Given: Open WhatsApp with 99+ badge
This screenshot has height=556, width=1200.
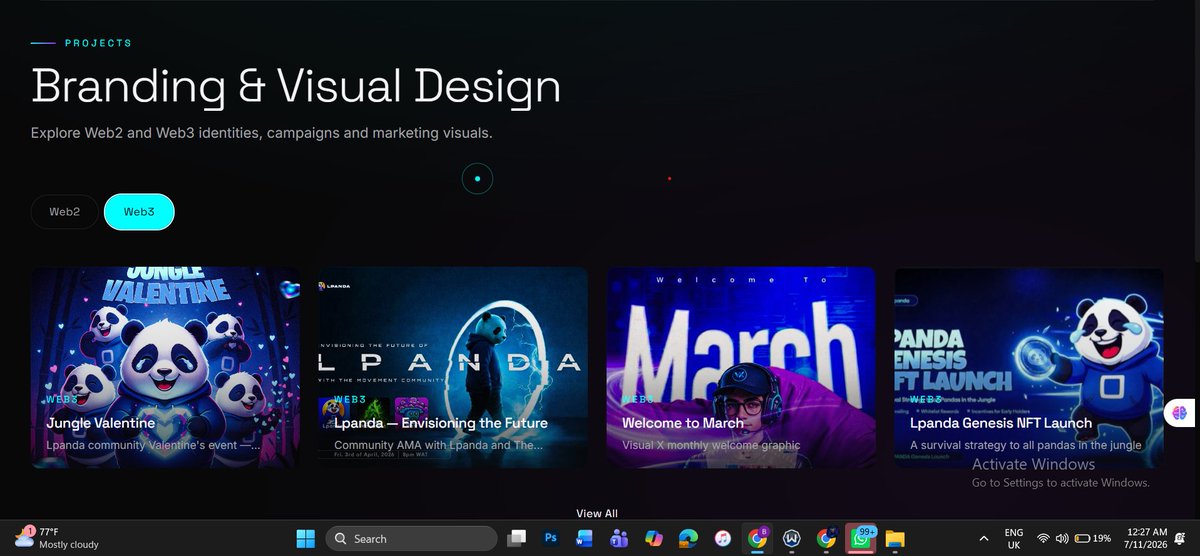Looking at the screenshot, I should point(860,538).
